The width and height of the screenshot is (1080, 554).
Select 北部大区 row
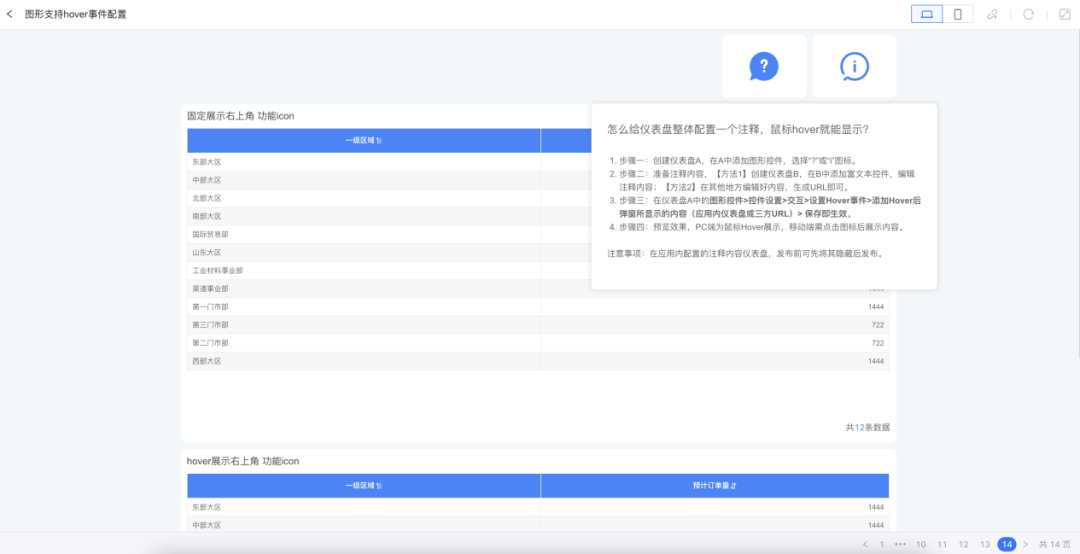[x=538, y=198]
